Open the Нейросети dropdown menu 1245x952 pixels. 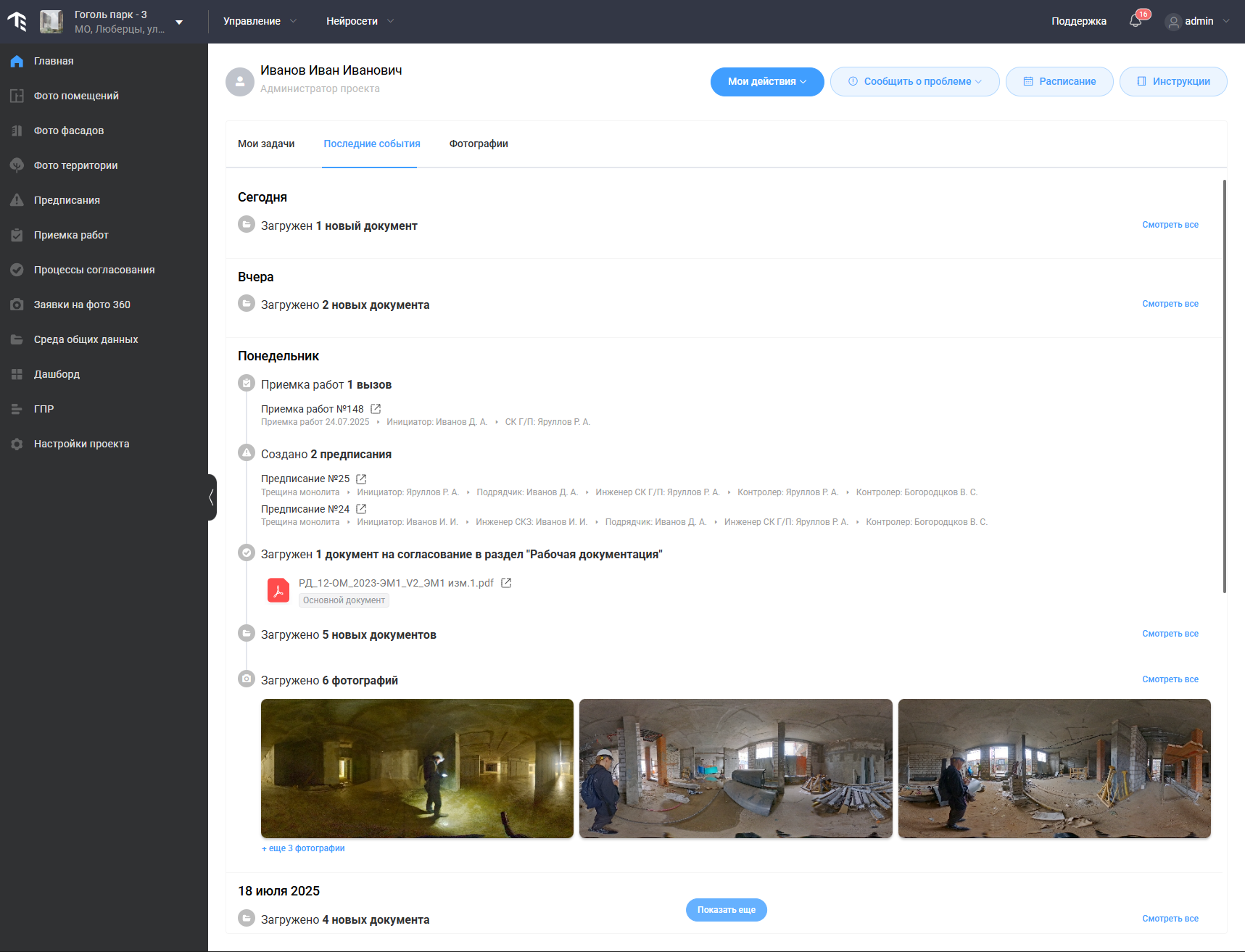coord(360,21)
